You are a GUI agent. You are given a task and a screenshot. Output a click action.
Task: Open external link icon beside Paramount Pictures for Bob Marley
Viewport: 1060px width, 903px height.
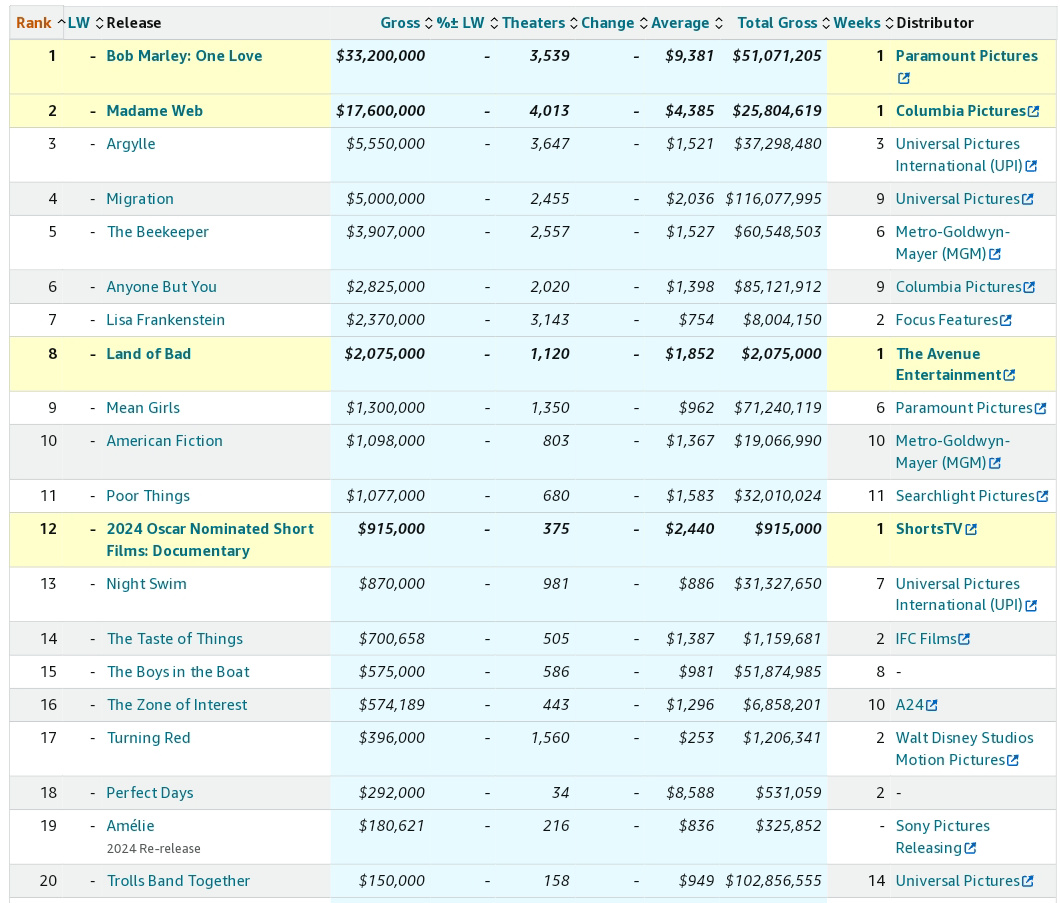903,78
